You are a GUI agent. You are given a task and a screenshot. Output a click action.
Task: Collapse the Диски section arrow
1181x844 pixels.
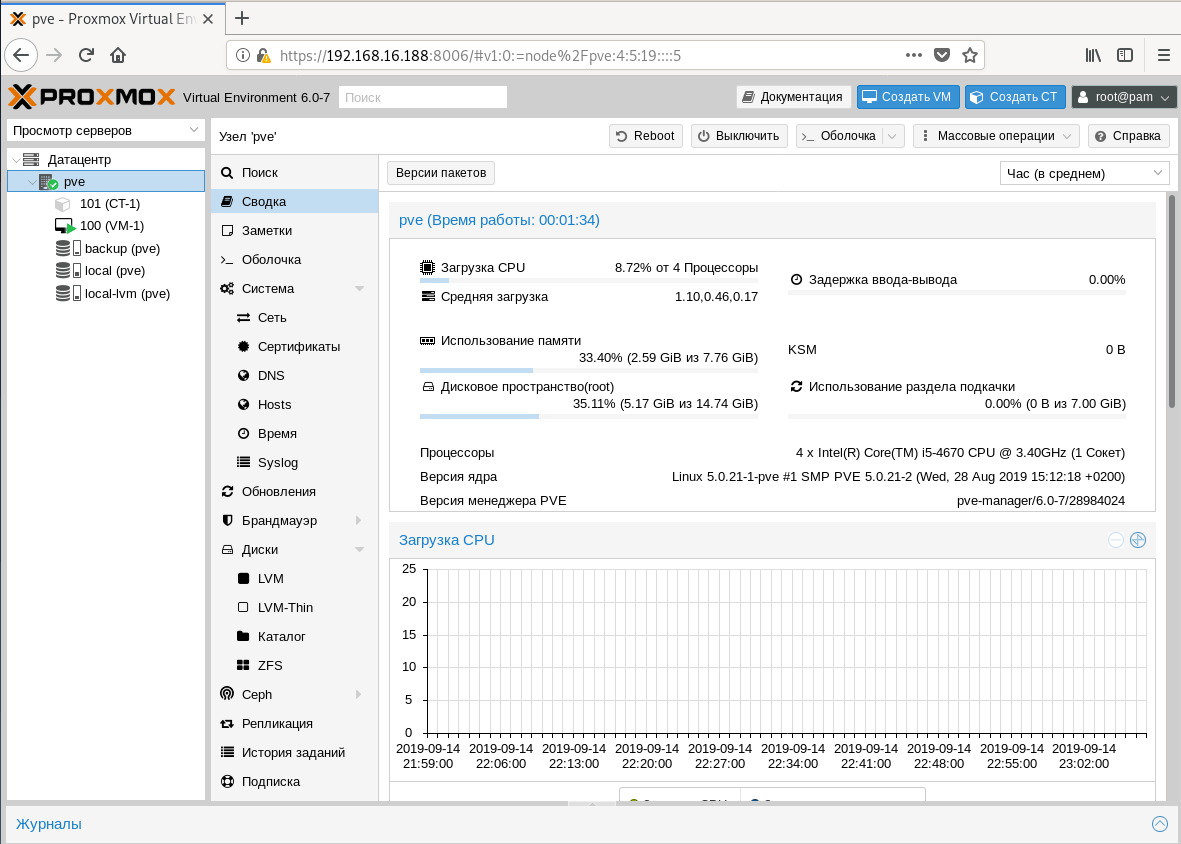coord(359,550)
